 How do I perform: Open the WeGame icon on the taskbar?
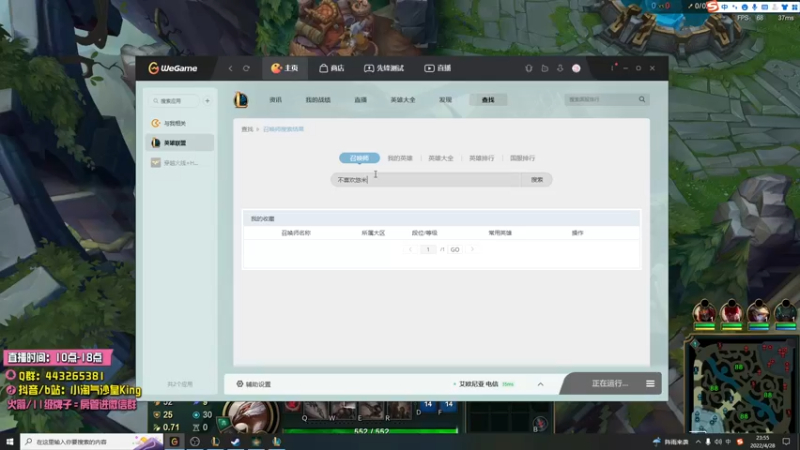[x=174, y=441]
